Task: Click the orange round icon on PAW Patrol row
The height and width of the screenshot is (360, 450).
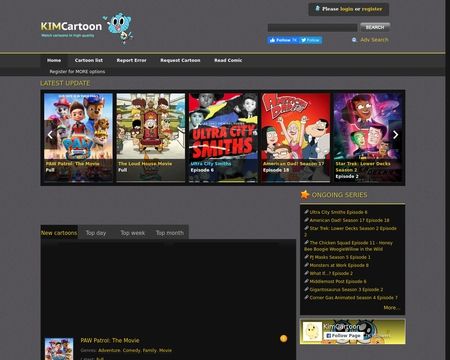Action: [283, 339]
